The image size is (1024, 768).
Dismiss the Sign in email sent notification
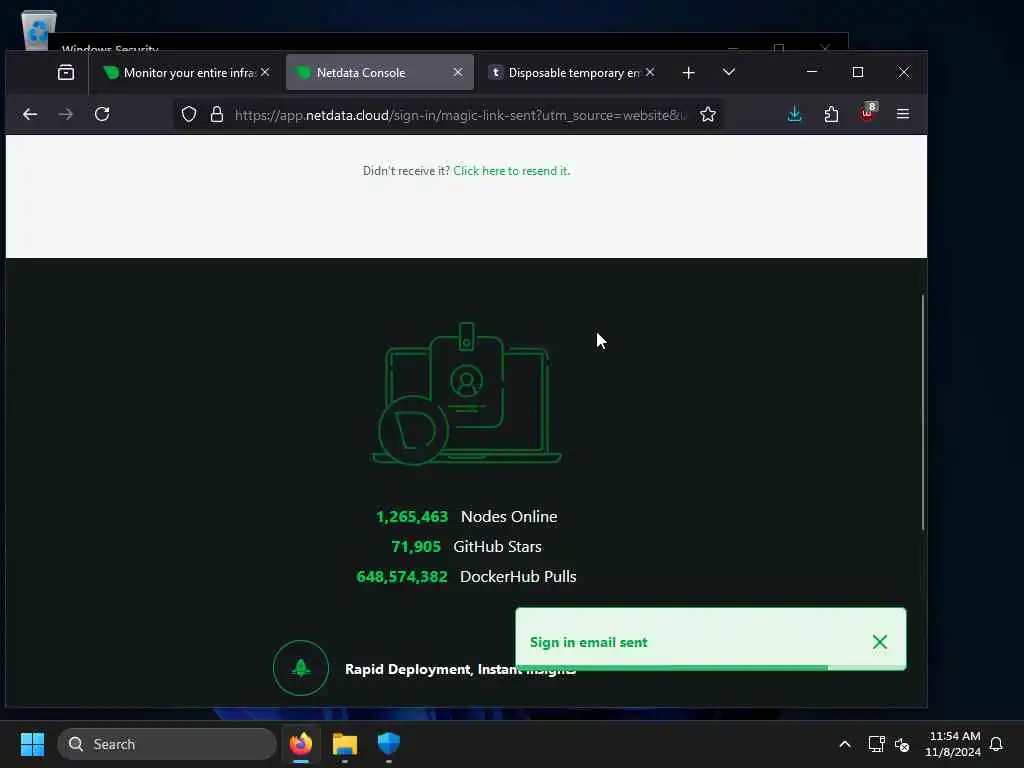[x=880, y=642]
